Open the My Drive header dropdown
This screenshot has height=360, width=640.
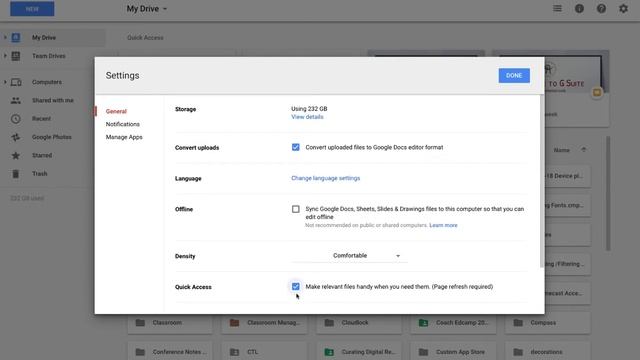(147, 9)
